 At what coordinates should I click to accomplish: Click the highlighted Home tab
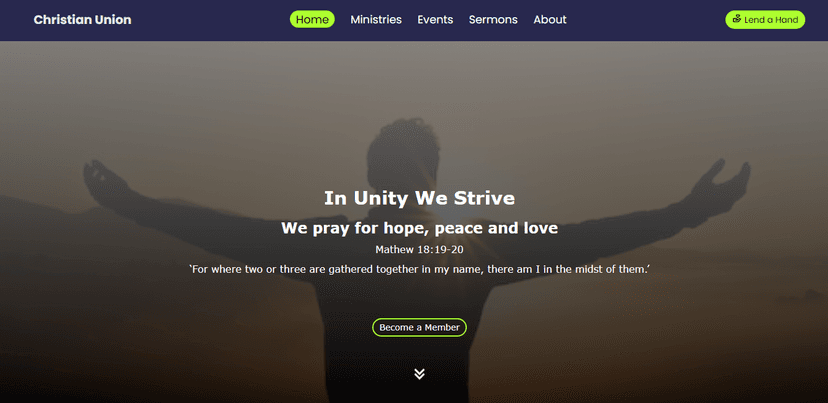(x=312, y=20)
